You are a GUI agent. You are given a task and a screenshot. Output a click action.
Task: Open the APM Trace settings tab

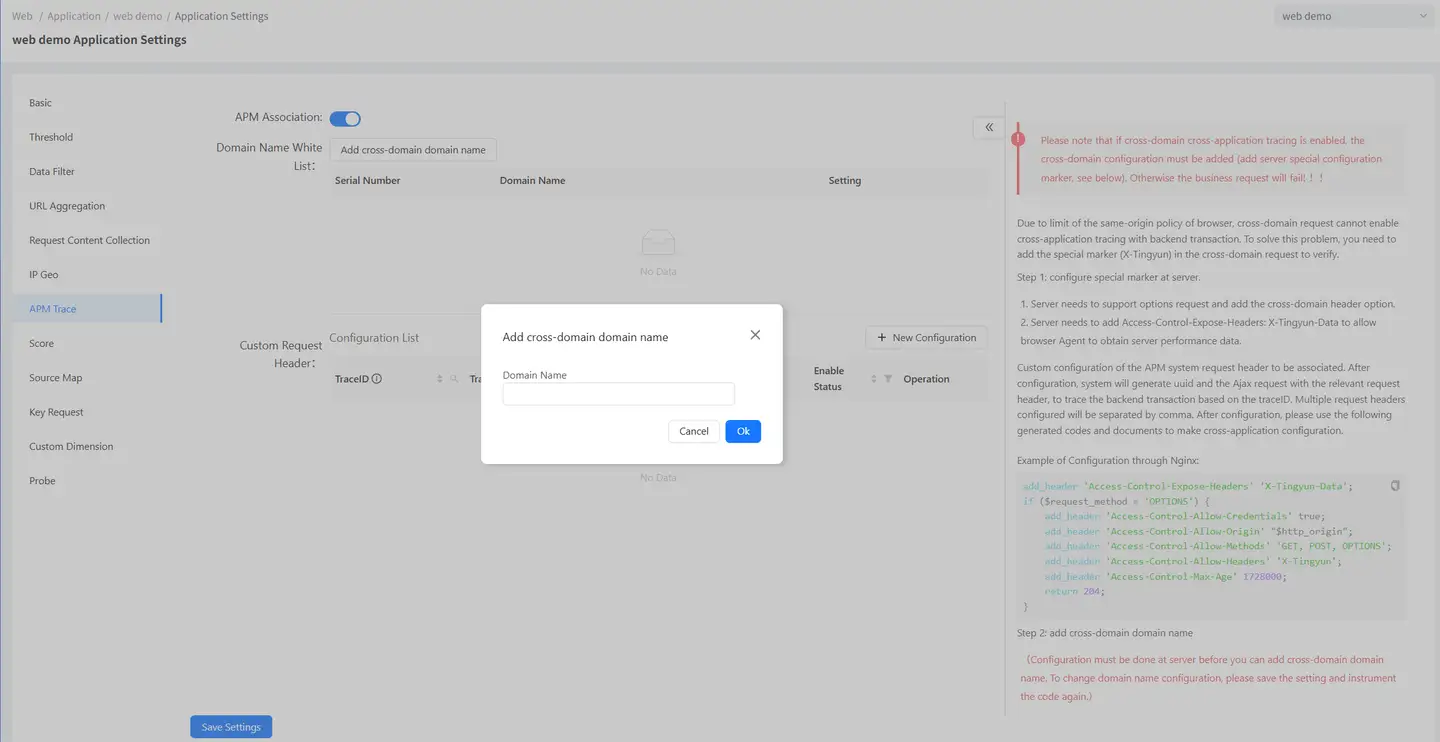point(53,309)
